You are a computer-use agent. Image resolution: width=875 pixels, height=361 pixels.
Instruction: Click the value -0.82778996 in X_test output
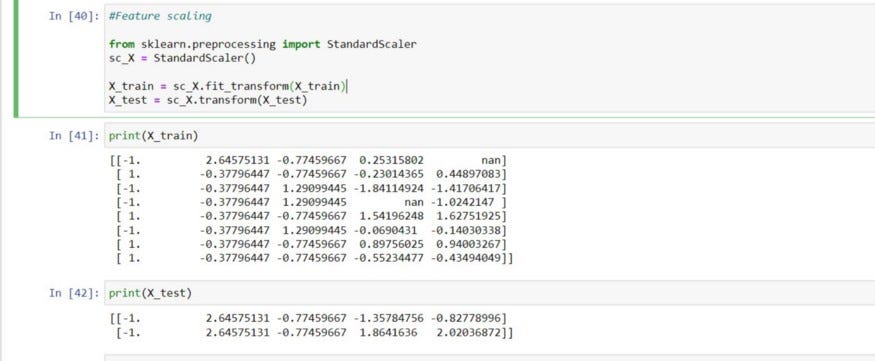[465, 319]
